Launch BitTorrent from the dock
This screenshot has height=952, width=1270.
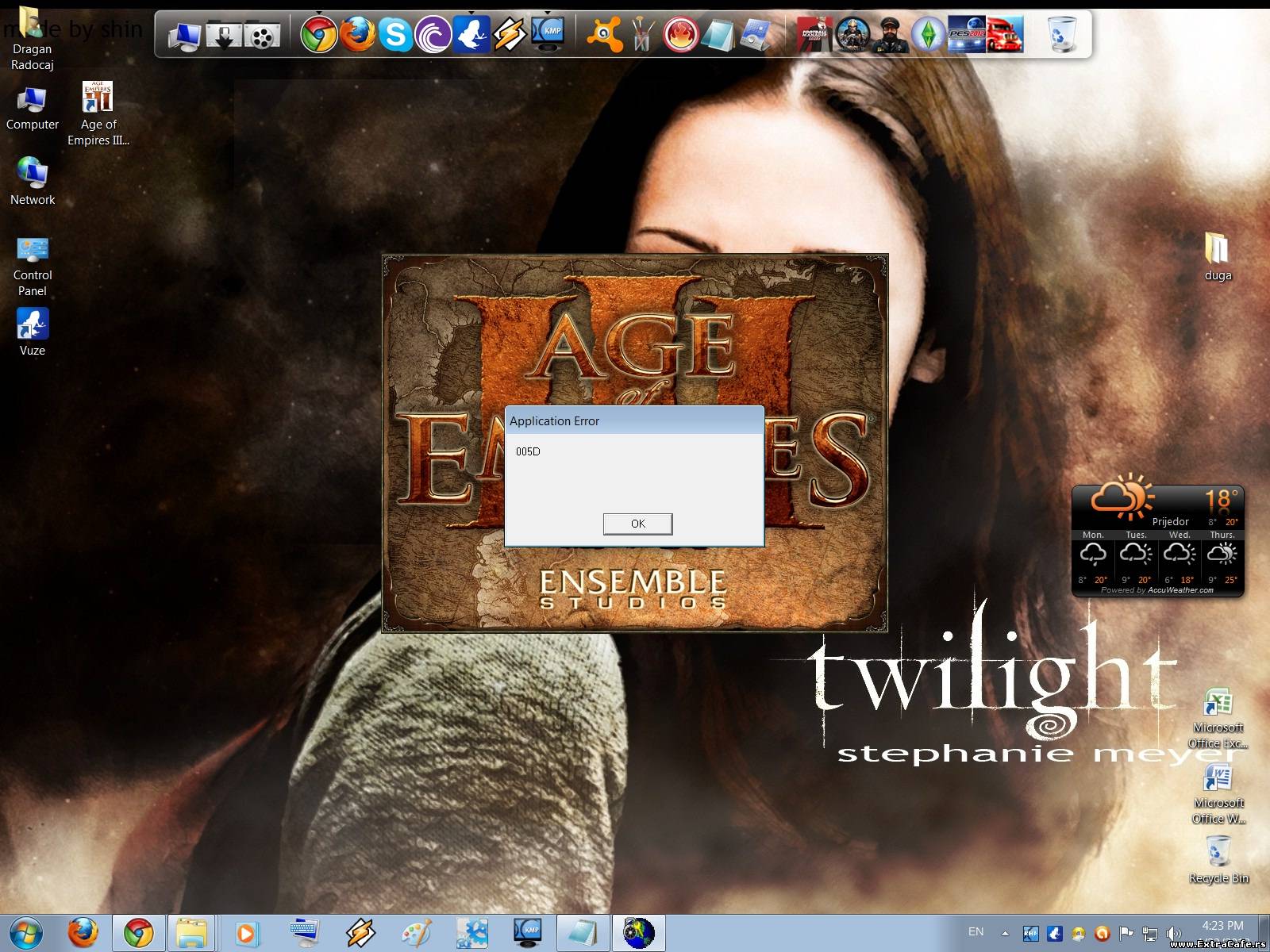coord(433,35)
